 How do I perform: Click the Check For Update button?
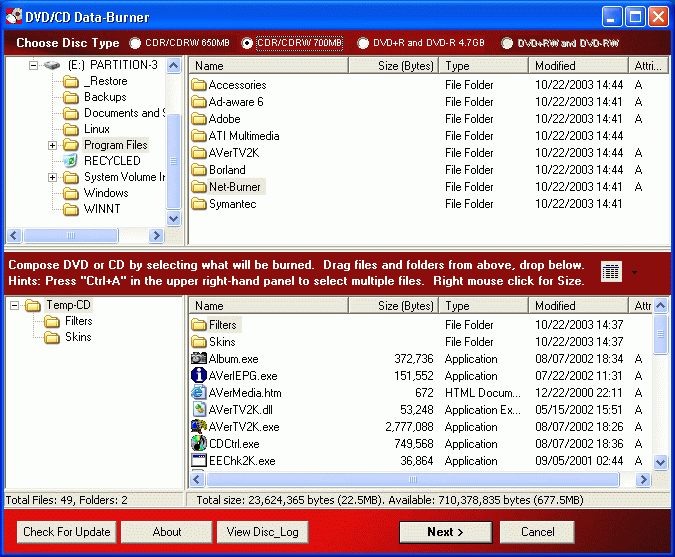tap(67, 532)
